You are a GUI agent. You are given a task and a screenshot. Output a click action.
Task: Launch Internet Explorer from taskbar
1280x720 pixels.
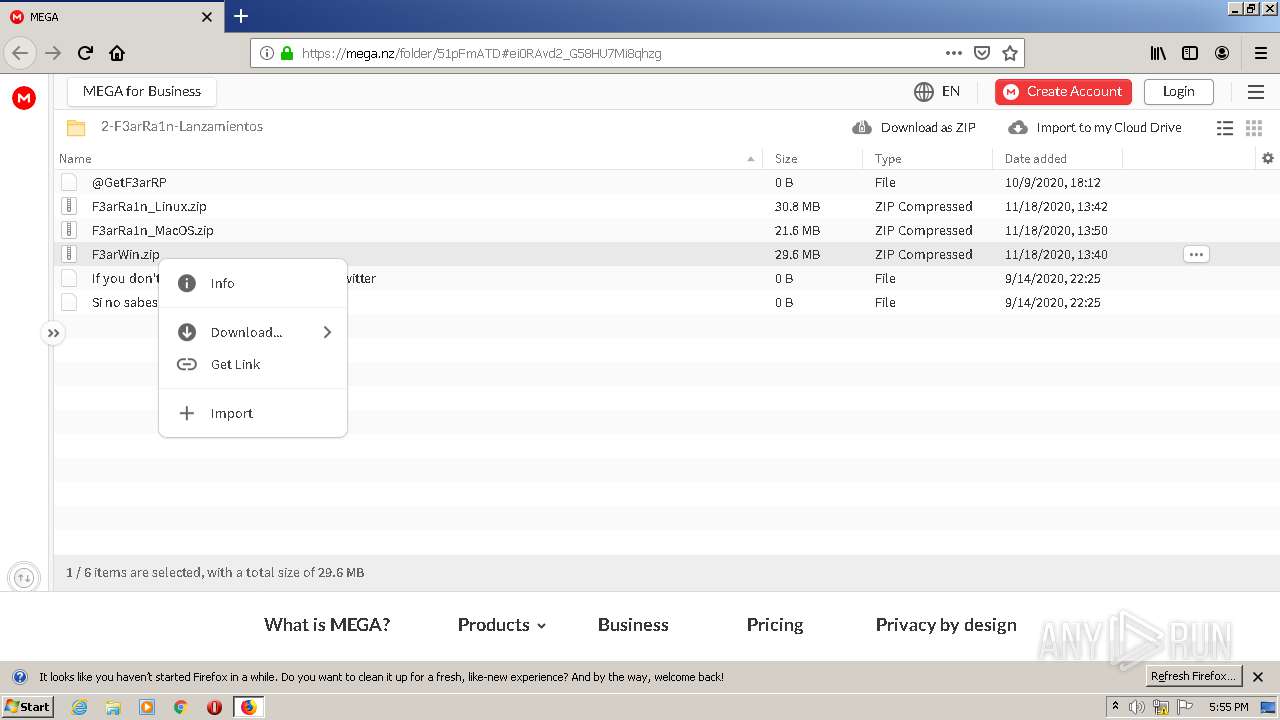(x=79, y=707)
